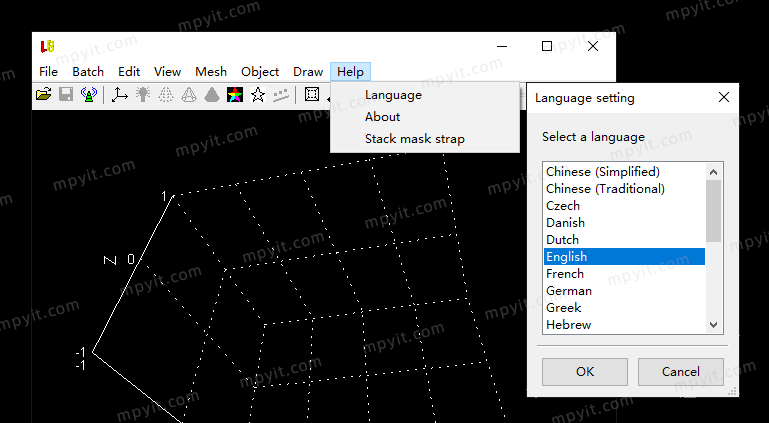
Task: Click the rainbow colored star icon
Action: pos(235,95)
